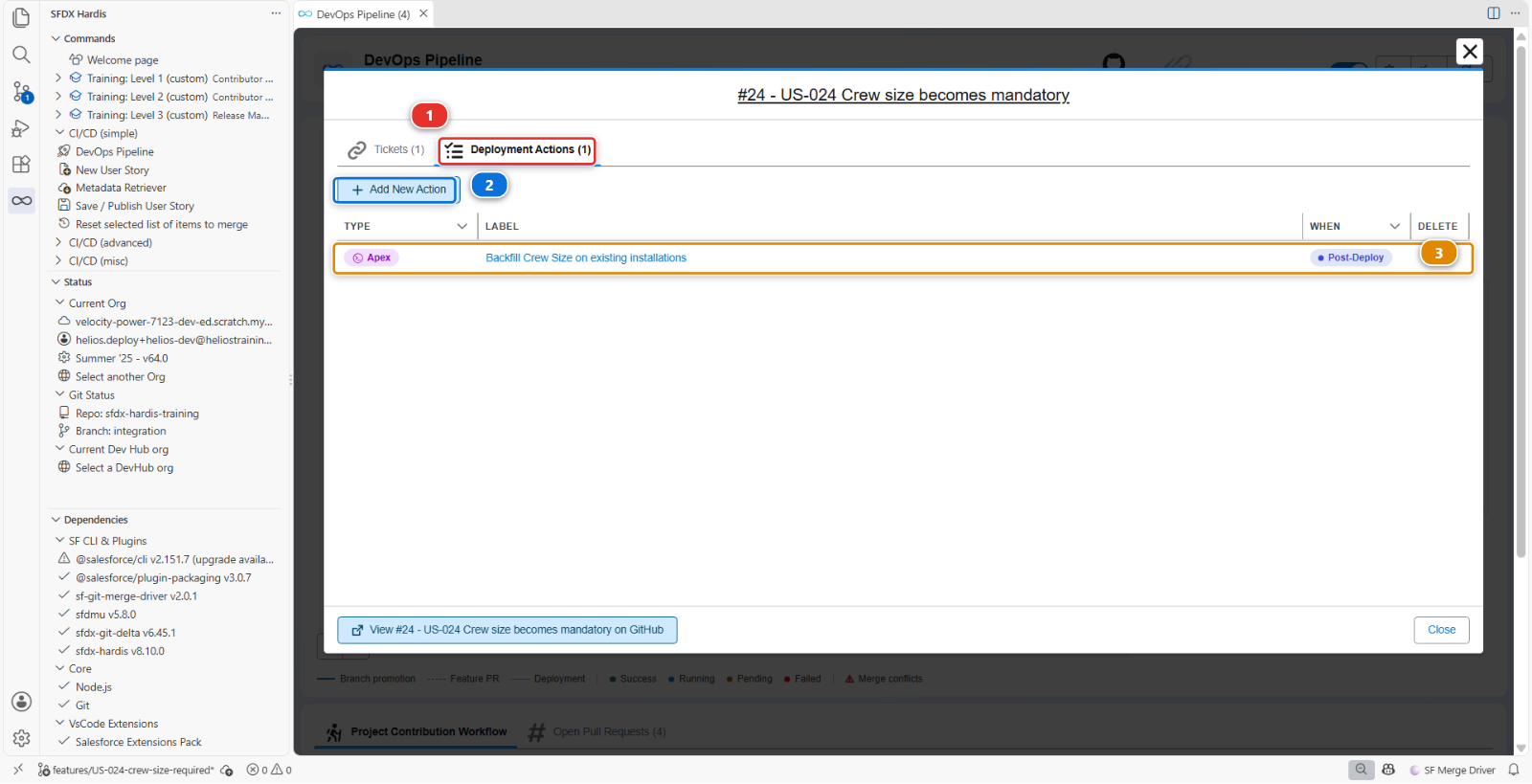Viewport: 1532px width, 784px height.
Task: Expand Training: Level 3 (custom) item
Action: 58,115
